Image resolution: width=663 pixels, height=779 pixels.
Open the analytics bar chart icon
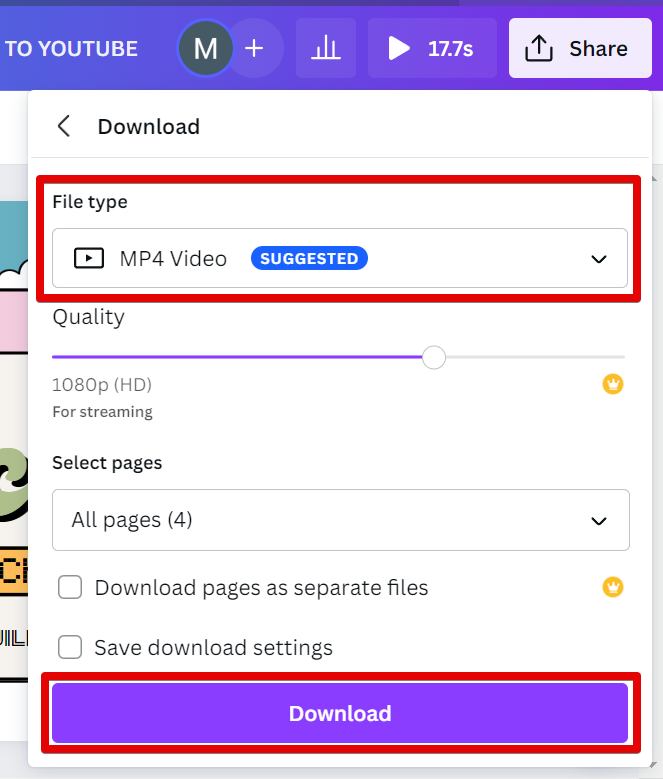[x=326, y=48]
